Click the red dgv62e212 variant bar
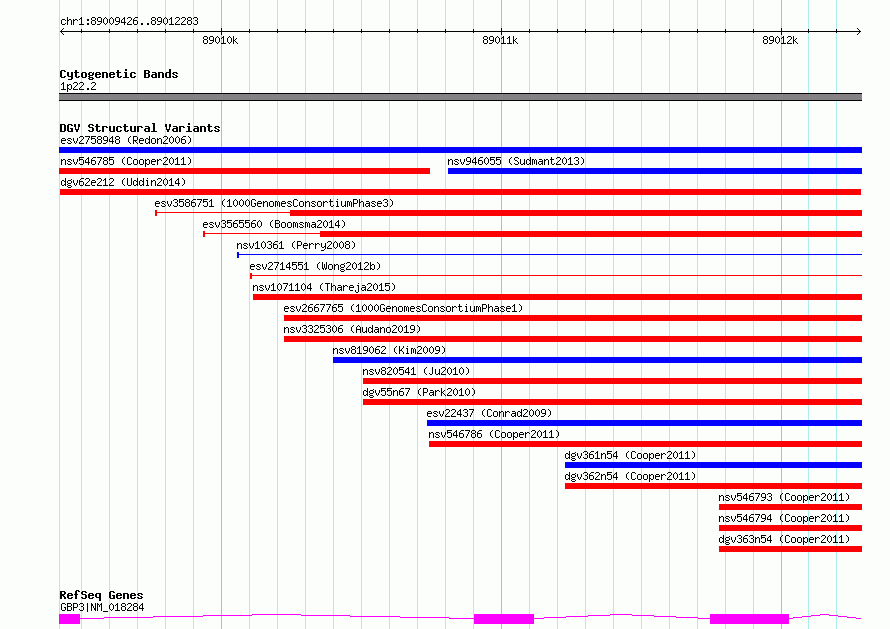Image resolution: width=890 pixels, height=629 pixels. (x=460, y=192)
